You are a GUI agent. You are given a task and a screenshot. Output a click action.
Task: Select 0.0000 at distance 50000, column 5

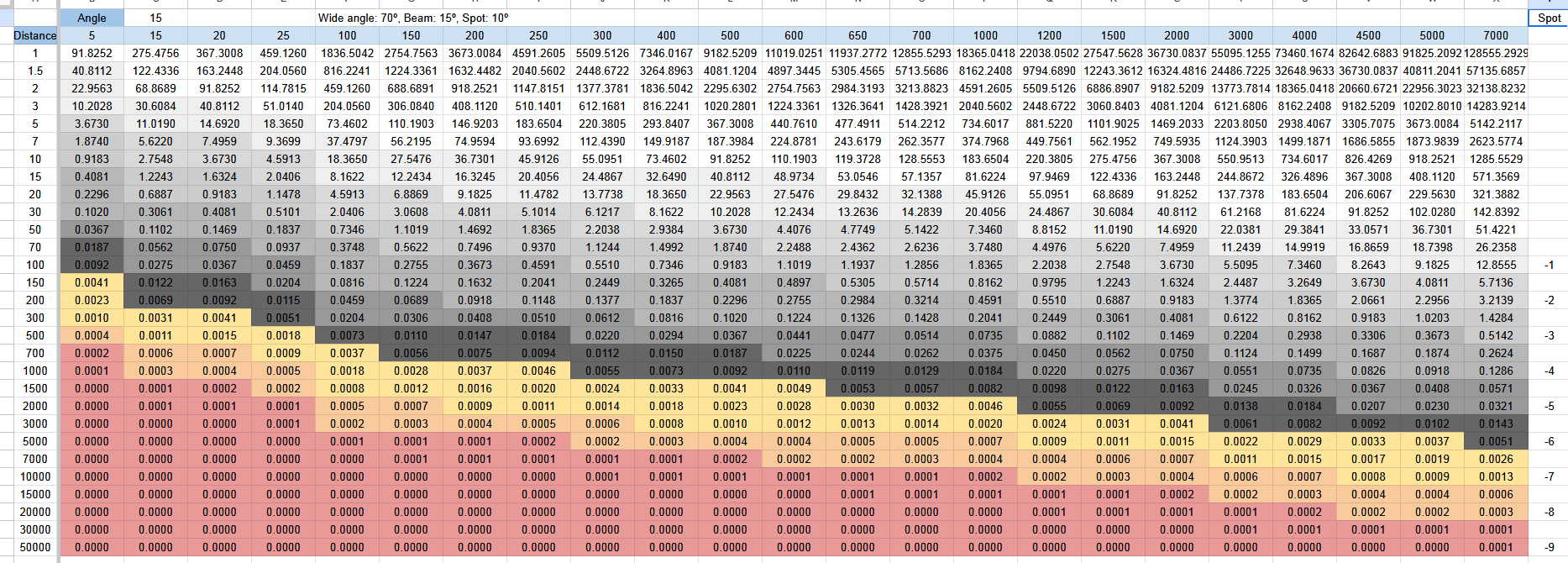coord(92,547)
